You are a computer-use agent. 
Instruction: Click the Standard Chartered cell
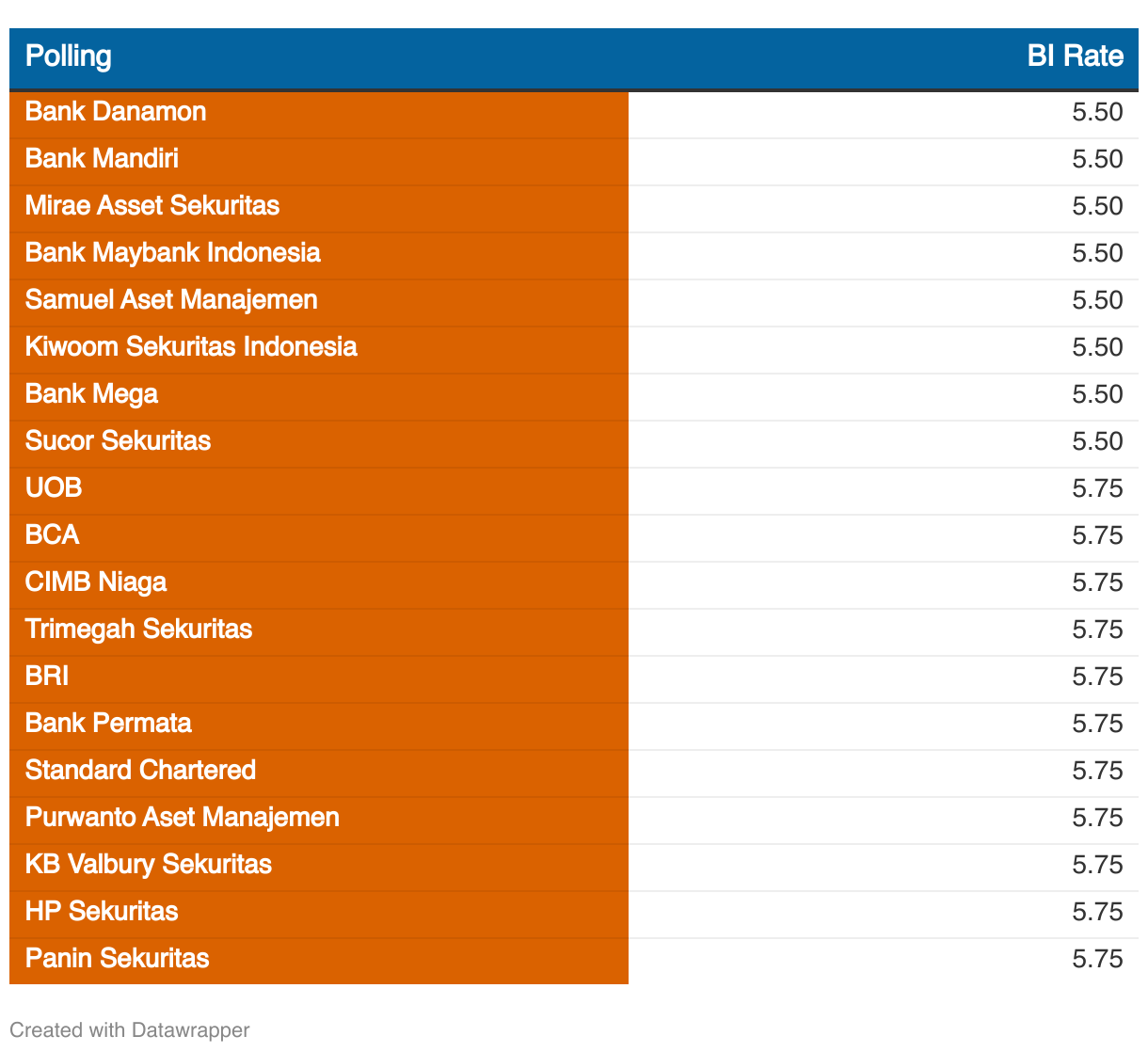coord(140,771)
